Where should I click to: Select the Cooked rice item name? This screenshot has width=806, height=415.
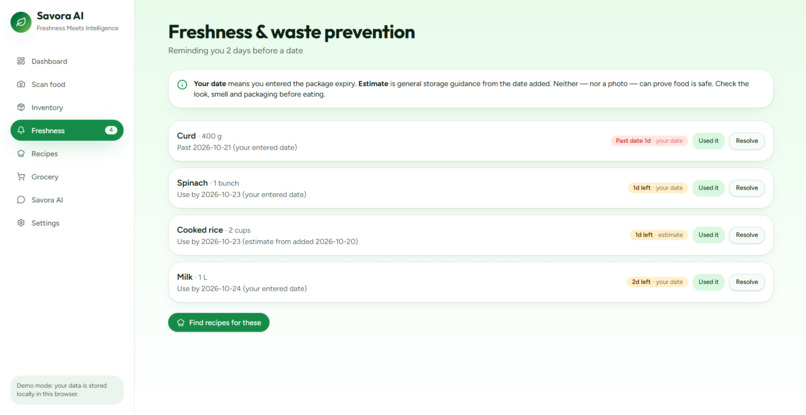pos(200,230)
